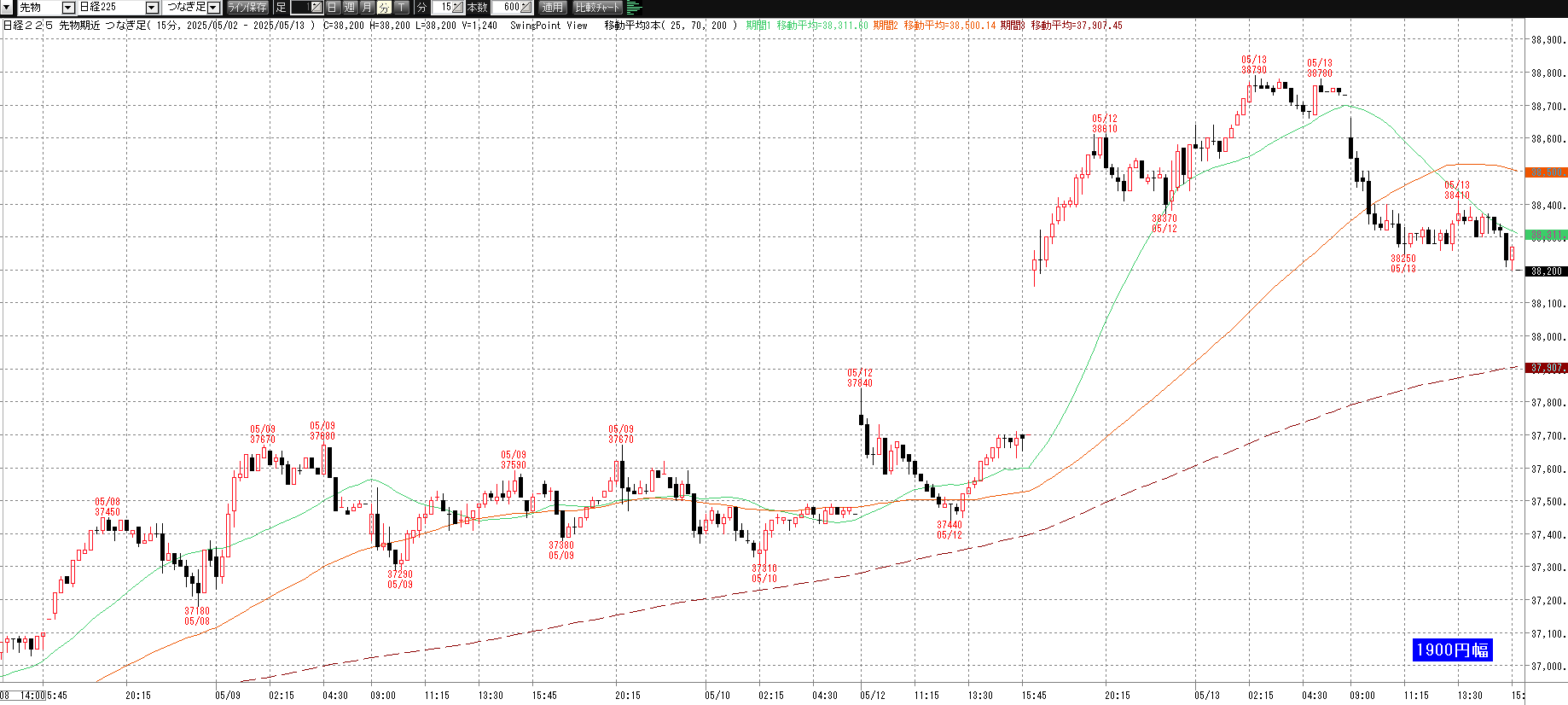Click the dark red 期間3 移動平均 legend text
1568x705 pixels.
1061,26
